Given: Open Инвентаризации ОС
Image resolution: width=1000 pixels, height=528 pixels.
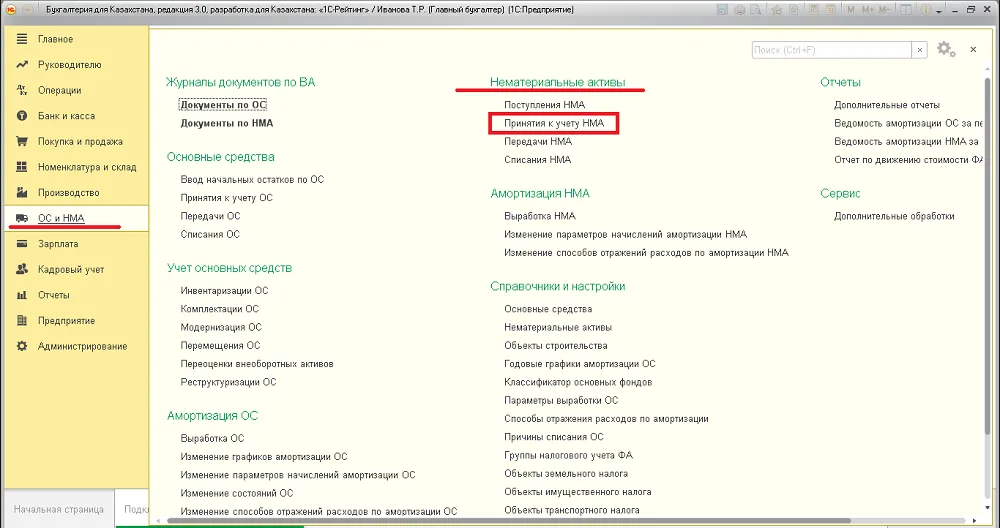Looking at the screenshot, I should (224, 291).
